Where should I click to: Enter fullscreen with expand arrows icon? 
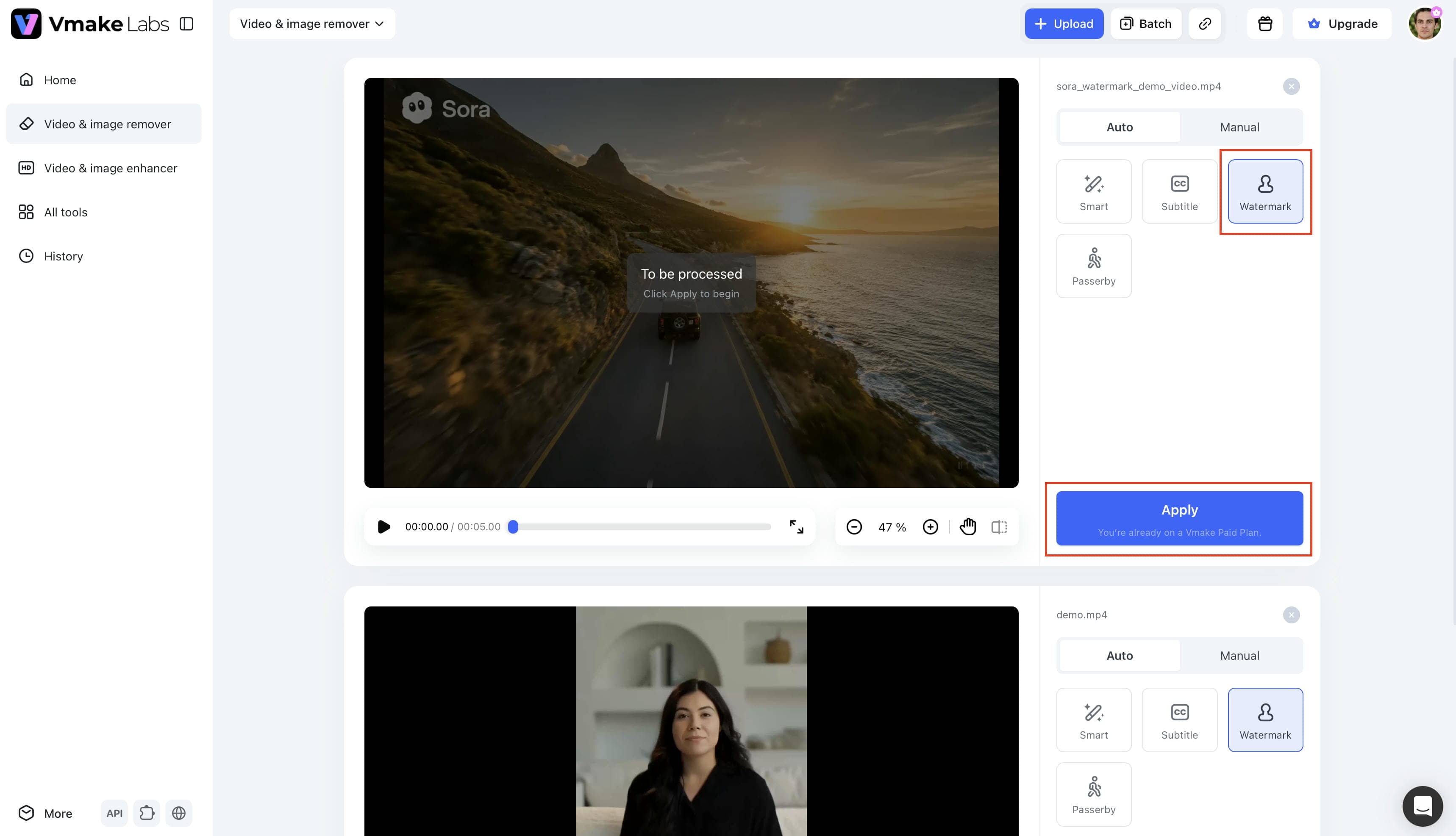796,526
